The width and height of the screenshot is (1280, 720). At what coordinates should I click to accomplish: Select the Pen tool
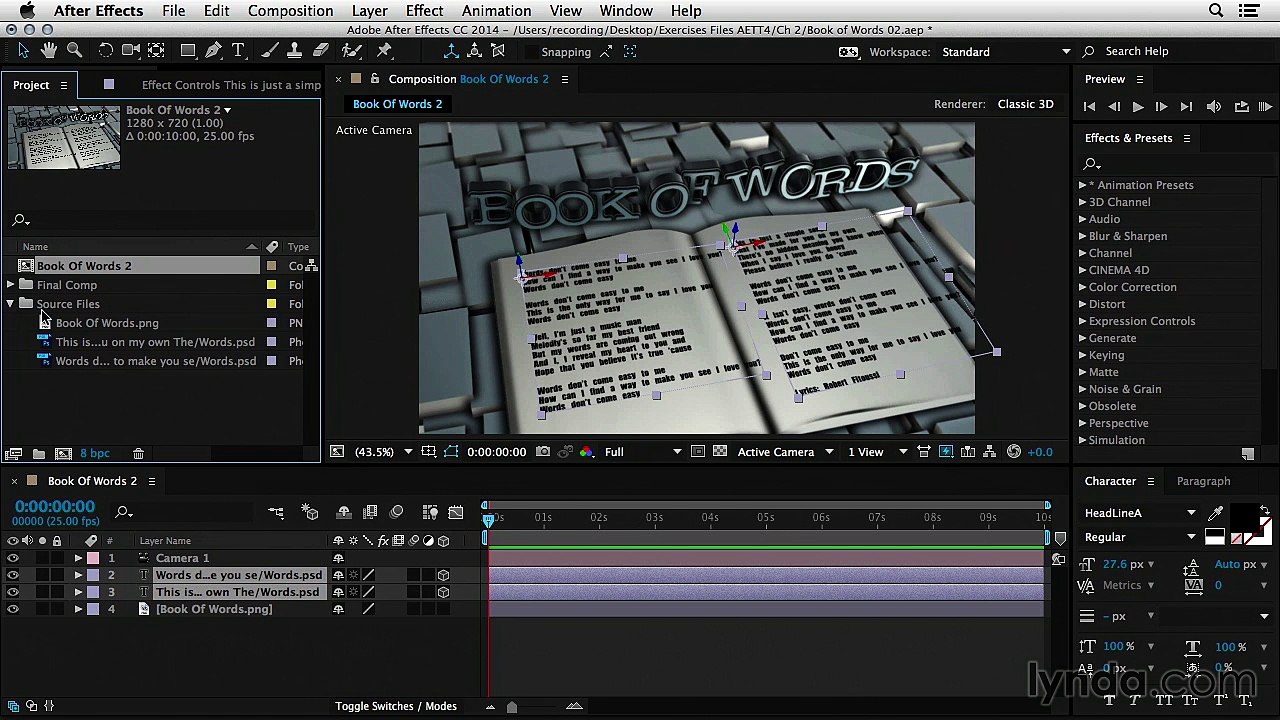pyautogui.click(x=213, y=50)
